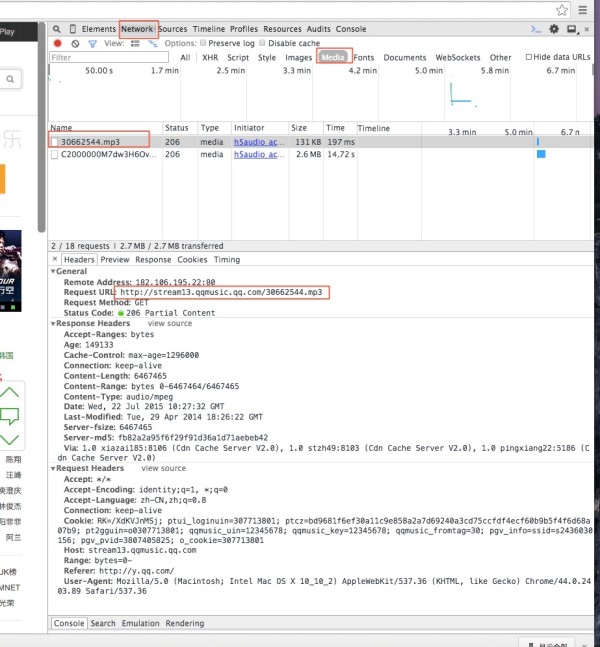This screenshot has height=647, width=600.
Task: Collapse the Response Headers section
Action: tap(54, 324)
